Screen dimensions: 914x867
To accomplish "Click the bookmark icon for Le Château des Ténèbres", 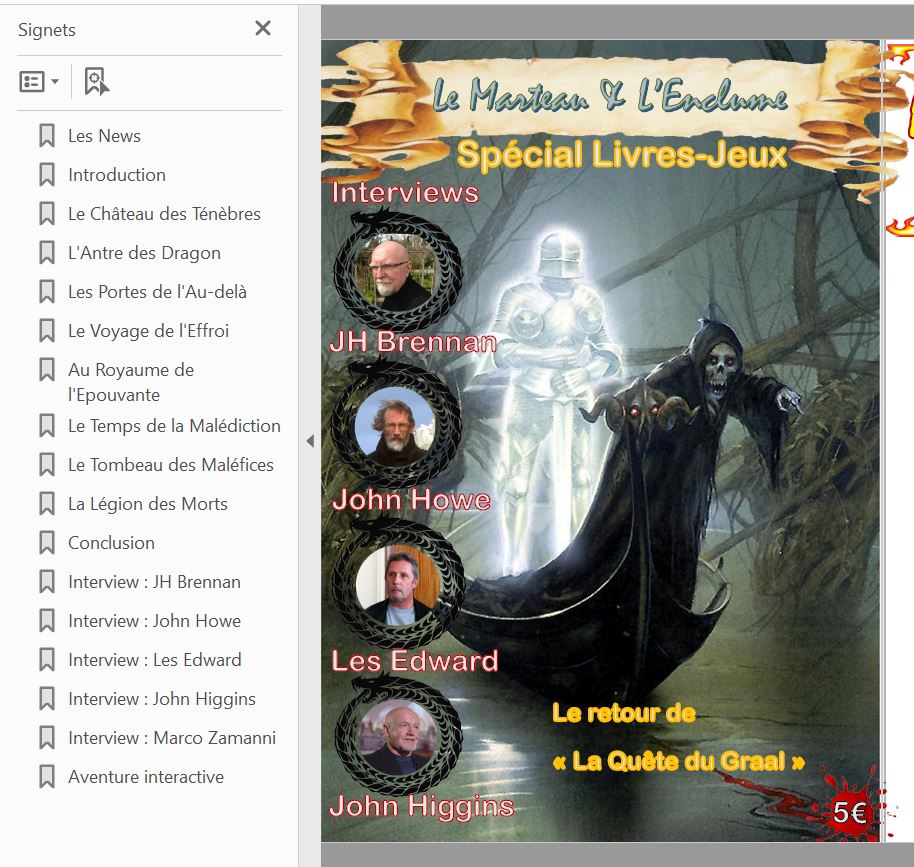I will (47, 214).
